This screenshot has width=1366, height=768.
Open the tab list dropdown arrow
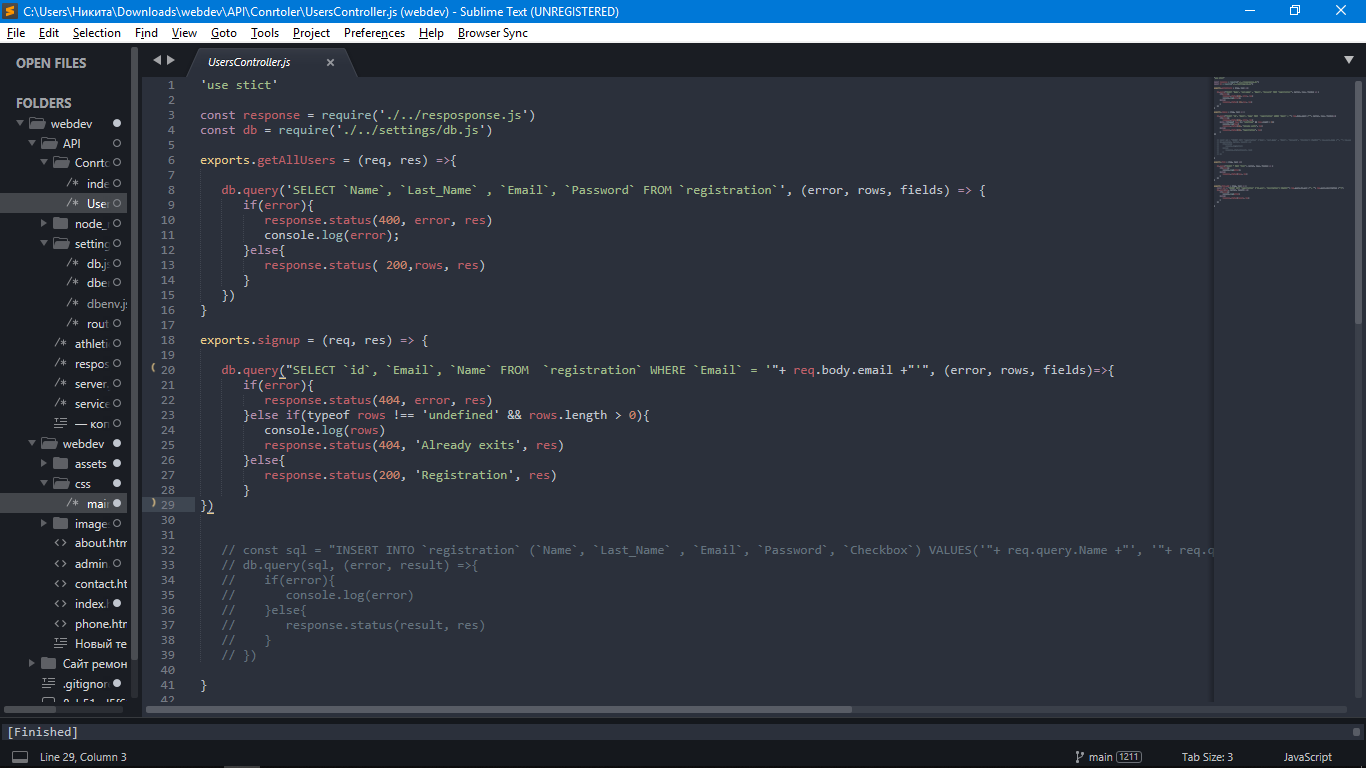pyautogui.click(x=1348, y=60)
